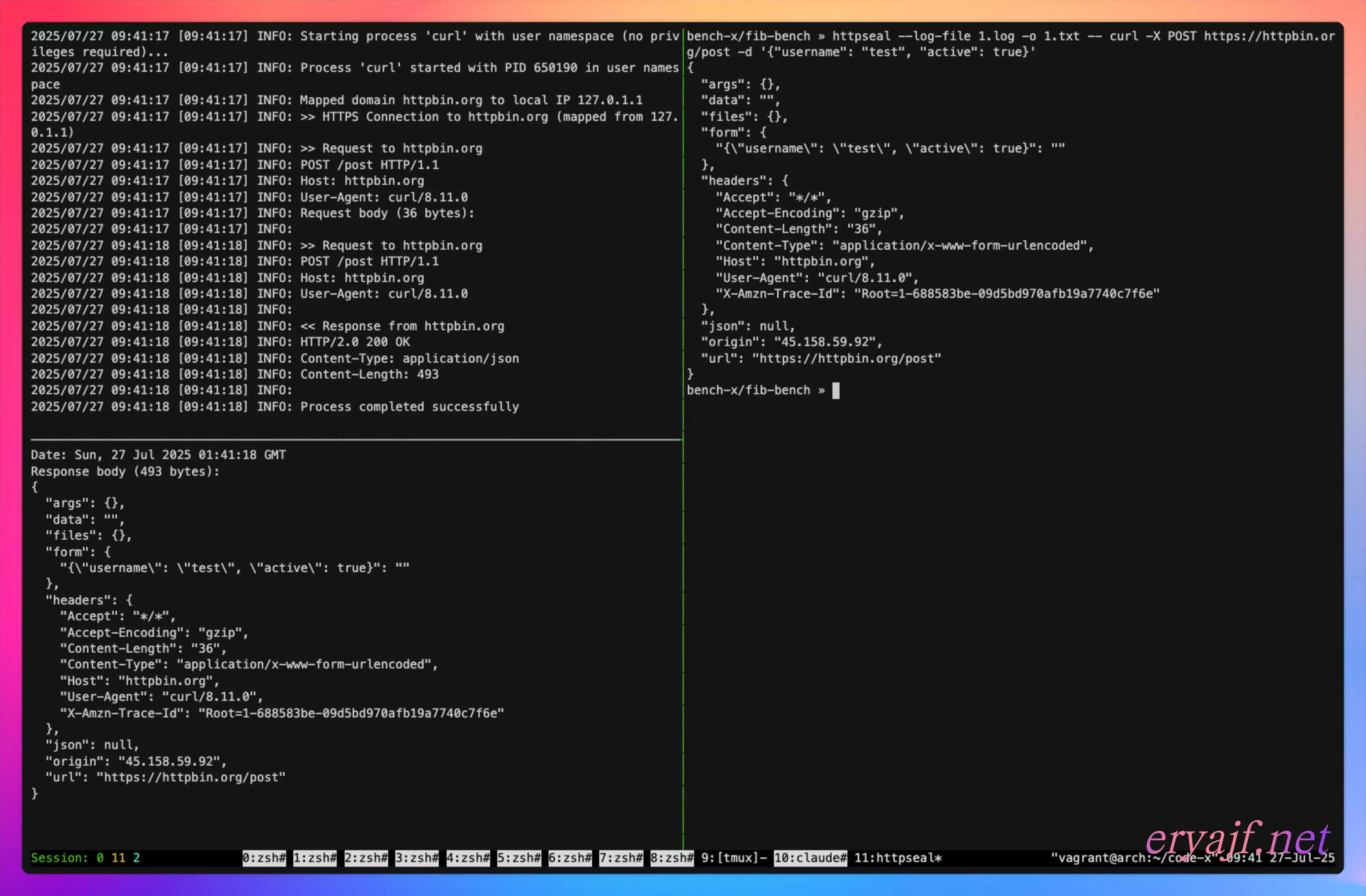The width and height of the screenshot is (1366, 896).
Task: Switch to tmux window 8:zsh
Action: click(x=672, y=858)
